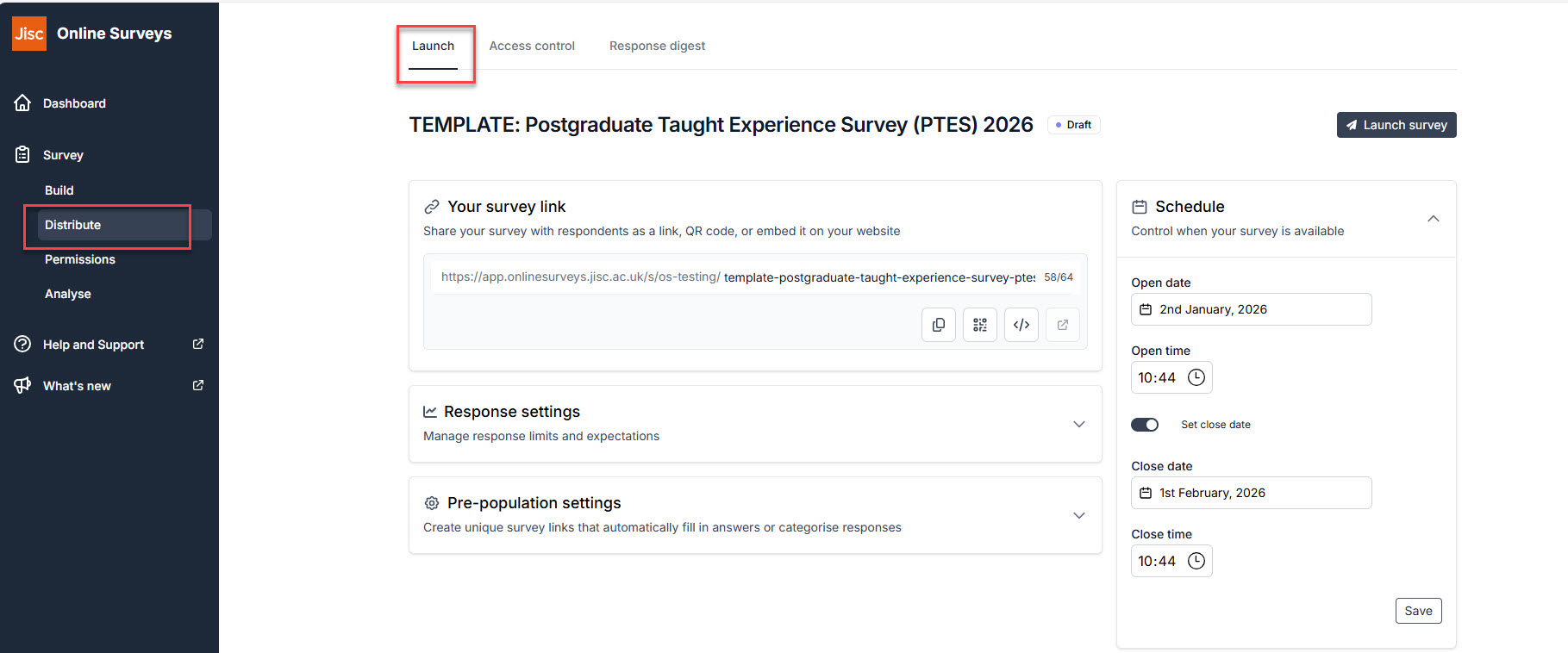Open Help and Support link
Viewport: 1568px width, 653px height.
pos(93,345)
